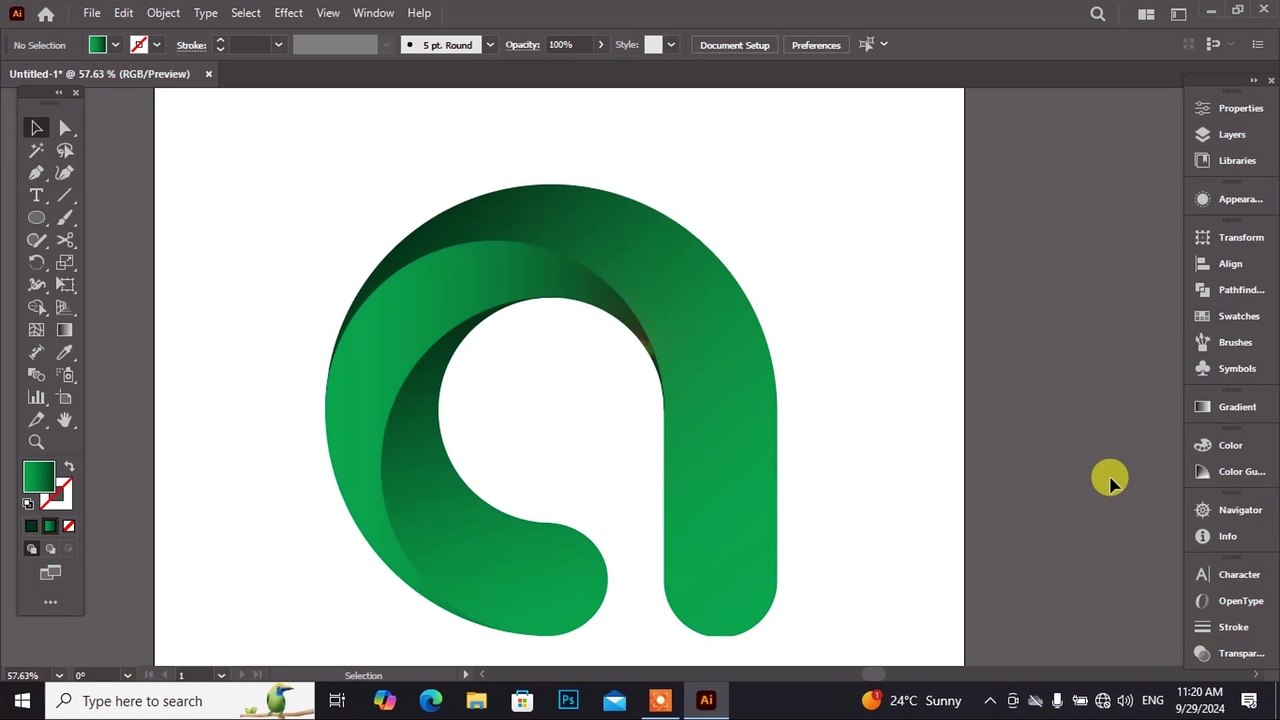
Task: Select the Scale tool
Action: (65, 263)
